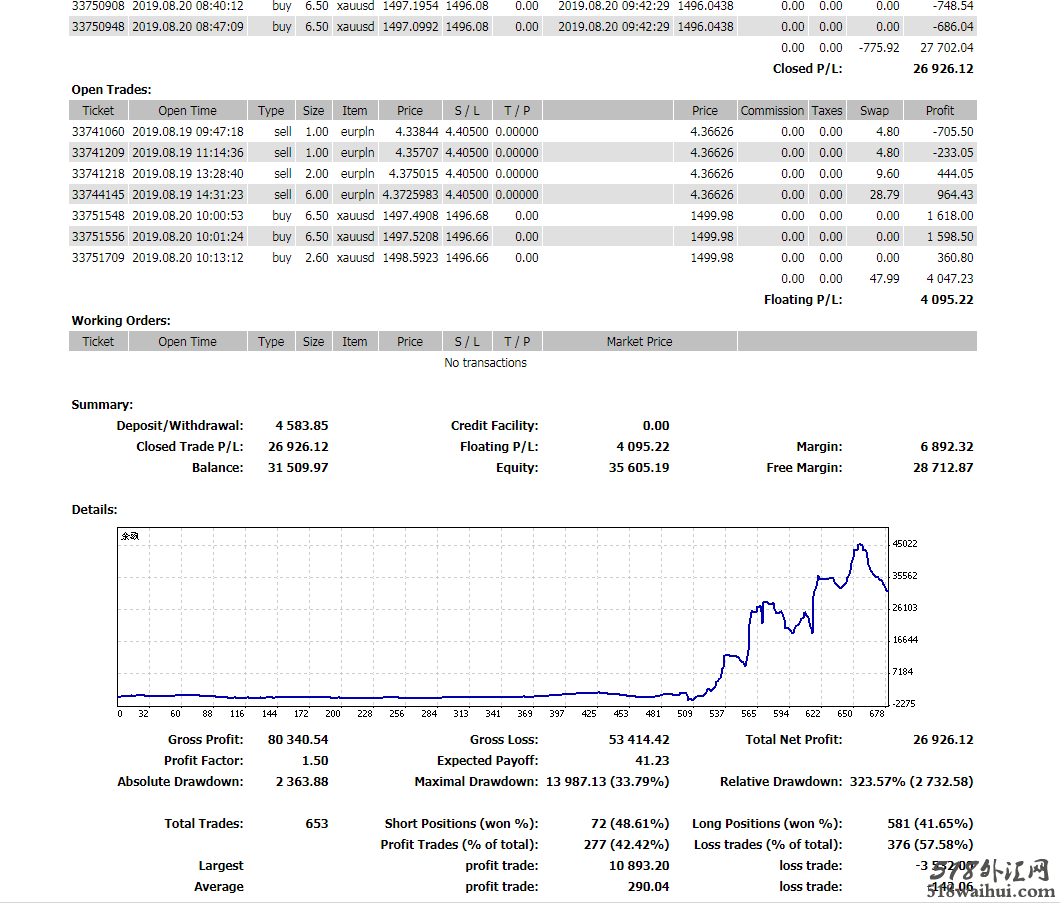Click Market Price header in Working Orders
This screenshot has width=1060, height=903.
[x=639, y=342]
